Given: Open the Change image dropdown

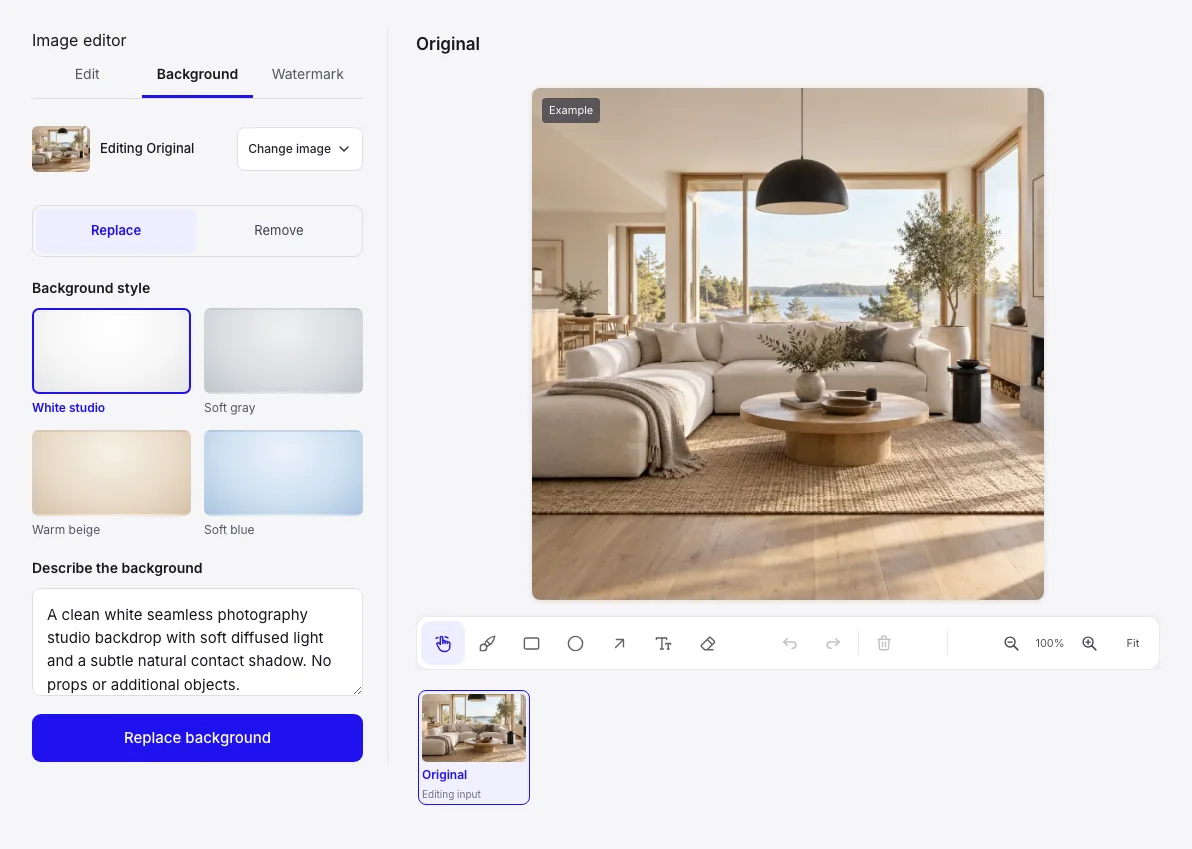Looking at the screenshot, I should [x=300, y=149].
